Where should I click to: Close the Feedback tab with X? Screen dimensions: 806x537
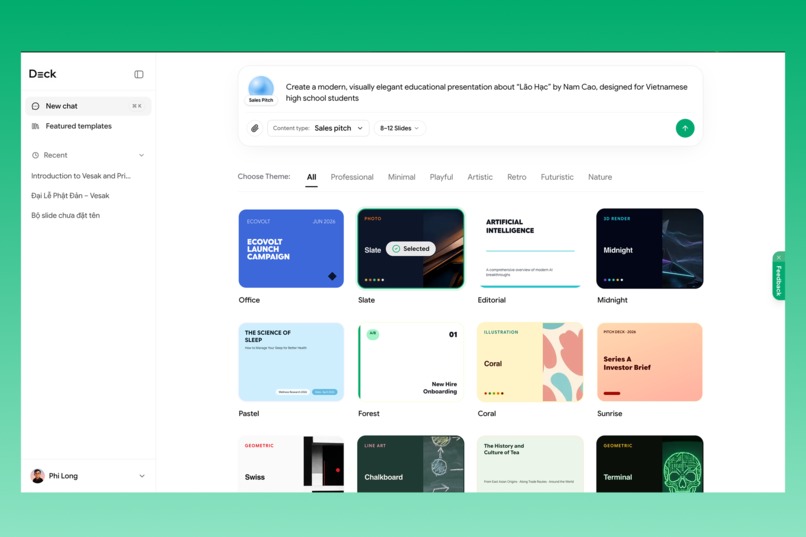click(779, 257)
